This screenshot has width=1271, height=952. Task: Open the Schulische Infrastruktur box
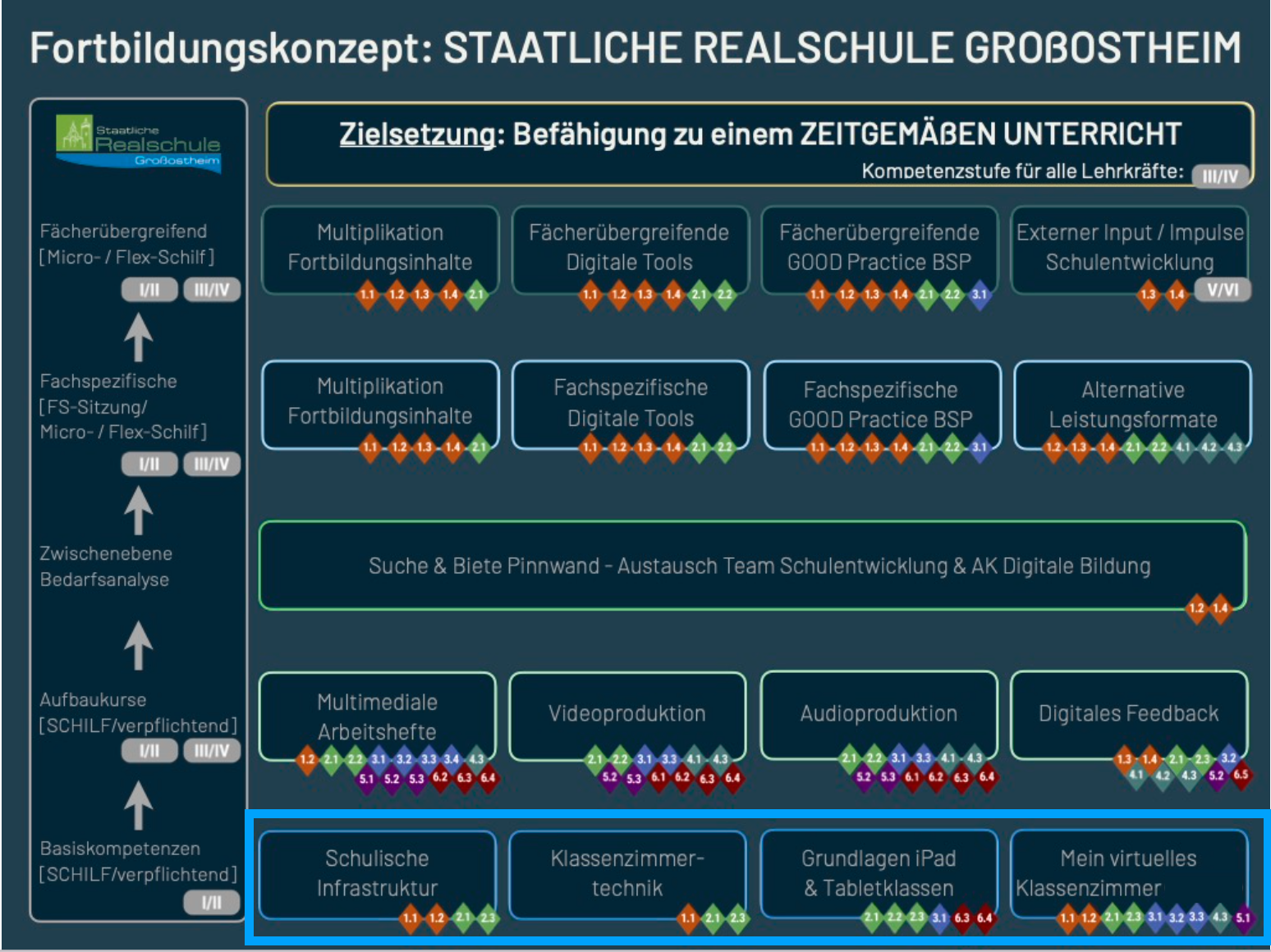[377, 872]
